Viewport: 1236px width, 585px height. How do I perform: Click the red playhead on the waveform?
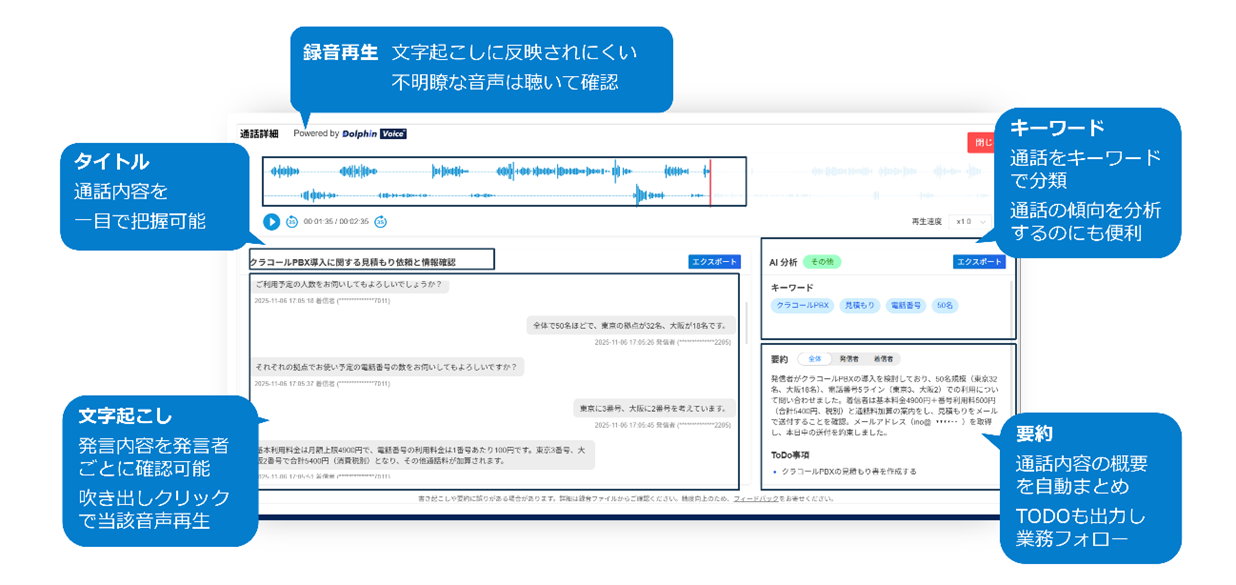pos(710,183)
